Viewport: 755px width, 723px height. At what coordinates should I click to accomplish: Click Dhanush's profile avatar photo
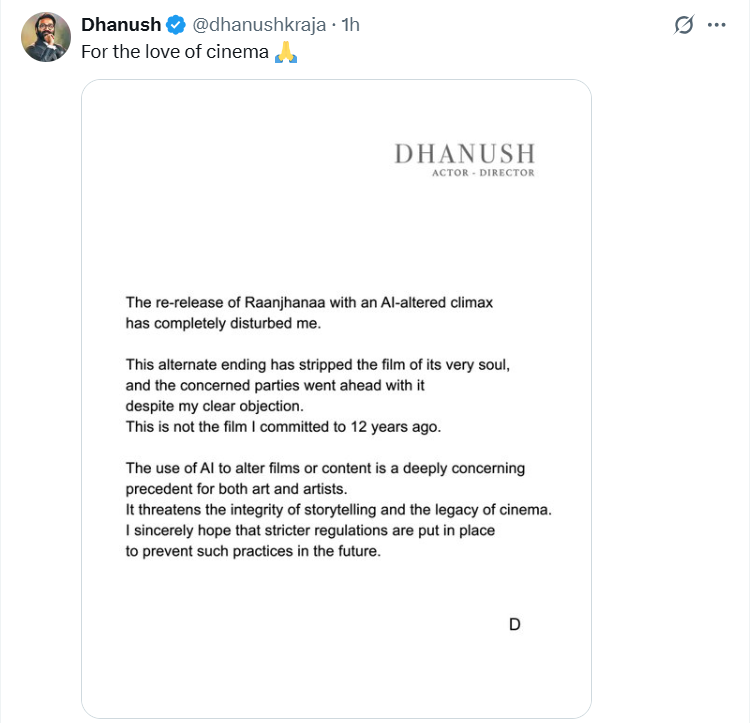pyautogui.click(x=45, y=37)
